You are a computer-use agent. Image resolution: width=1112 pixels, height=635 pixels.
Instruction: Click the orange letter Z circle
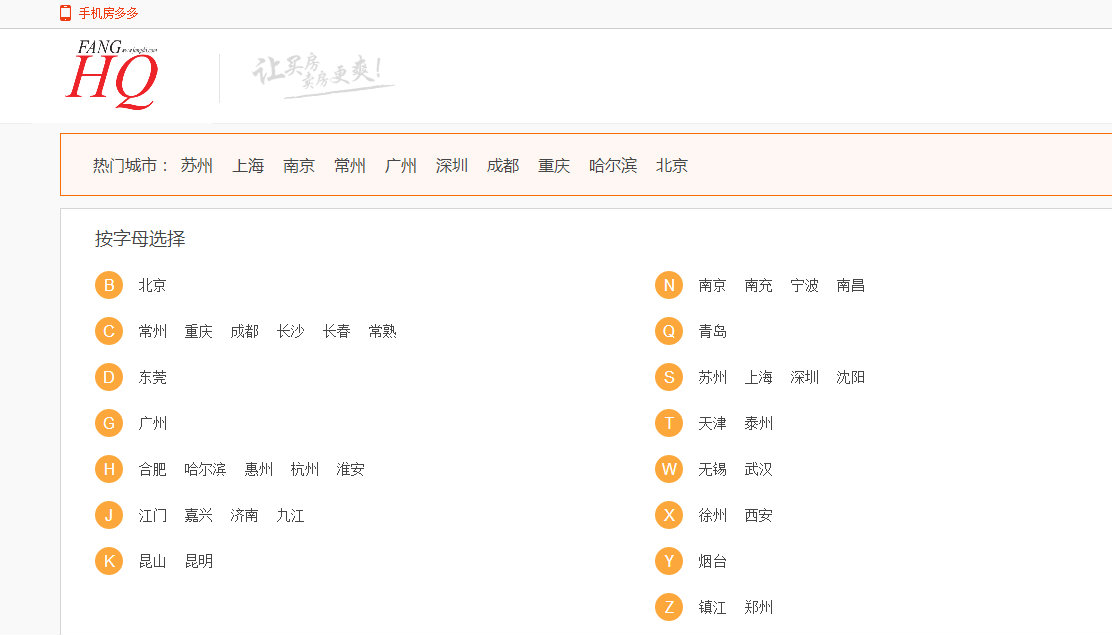pyautogui.click(x=669, y=607)
